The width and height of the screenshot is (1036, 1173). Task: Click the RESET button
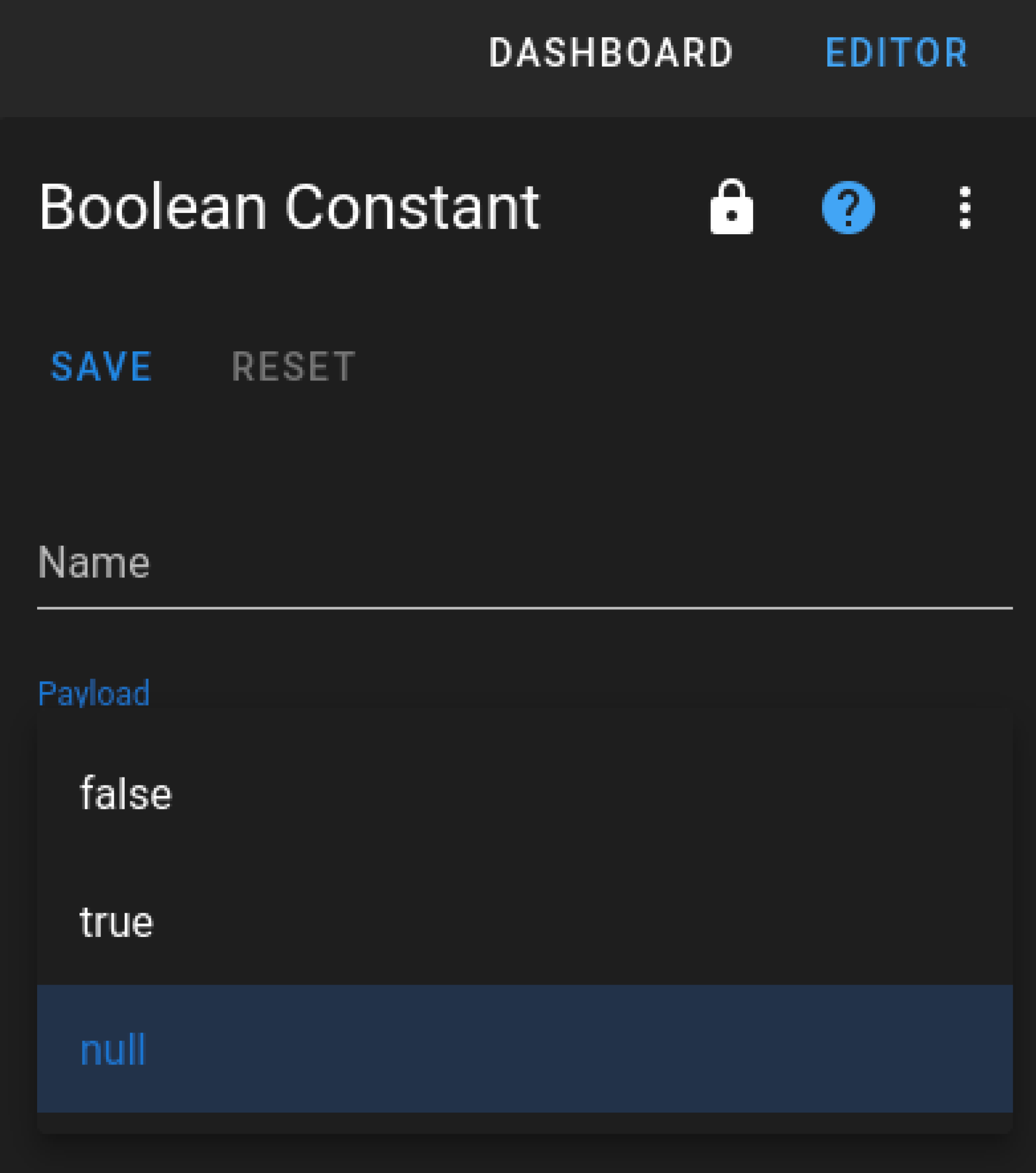293,366
